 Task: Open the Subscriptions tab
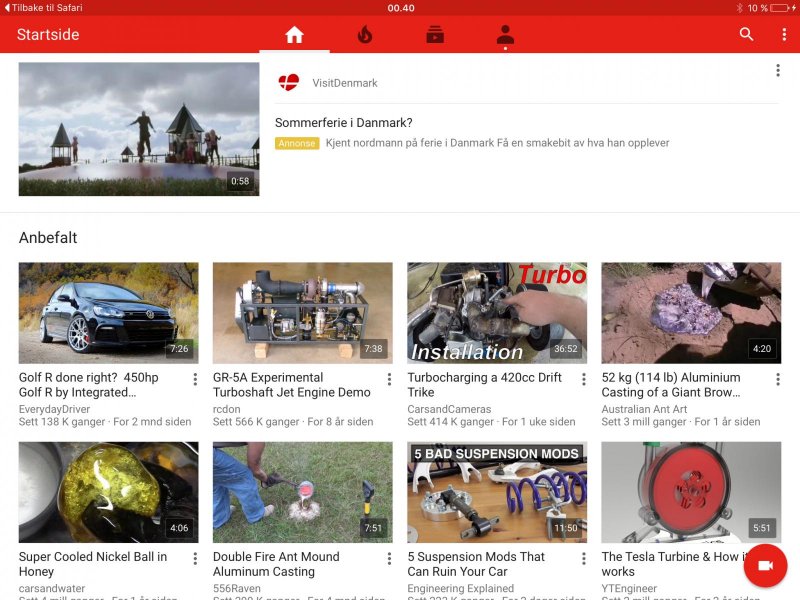(435, 35)
